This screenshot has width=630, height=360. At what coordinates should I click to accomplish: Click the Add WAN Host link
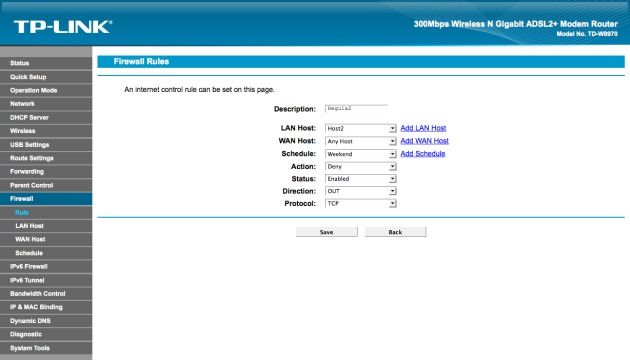pyautogui.click(x=424, y=141)
